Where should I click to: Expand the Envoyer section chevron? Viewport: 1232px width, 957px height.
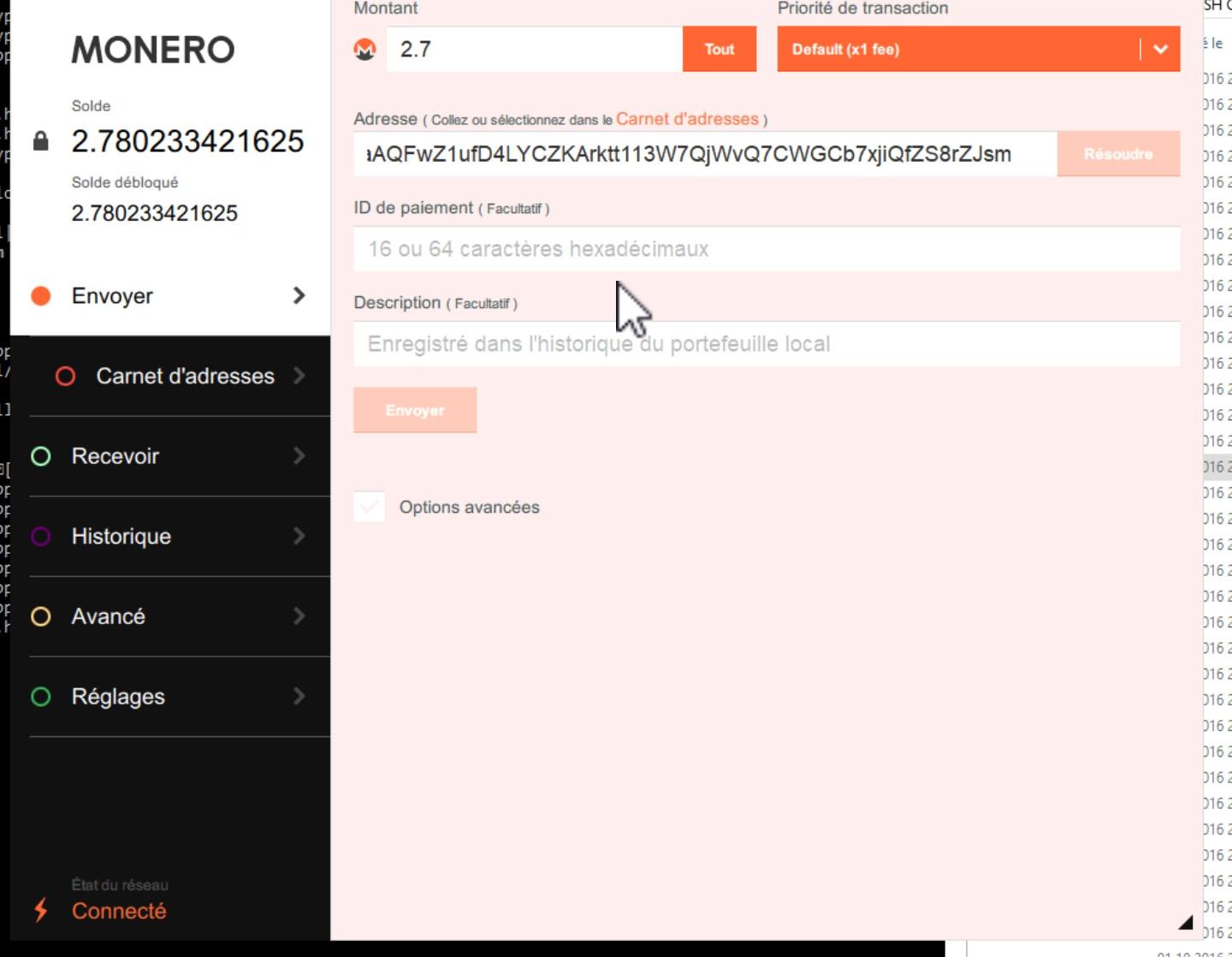(x=299, y=295)
